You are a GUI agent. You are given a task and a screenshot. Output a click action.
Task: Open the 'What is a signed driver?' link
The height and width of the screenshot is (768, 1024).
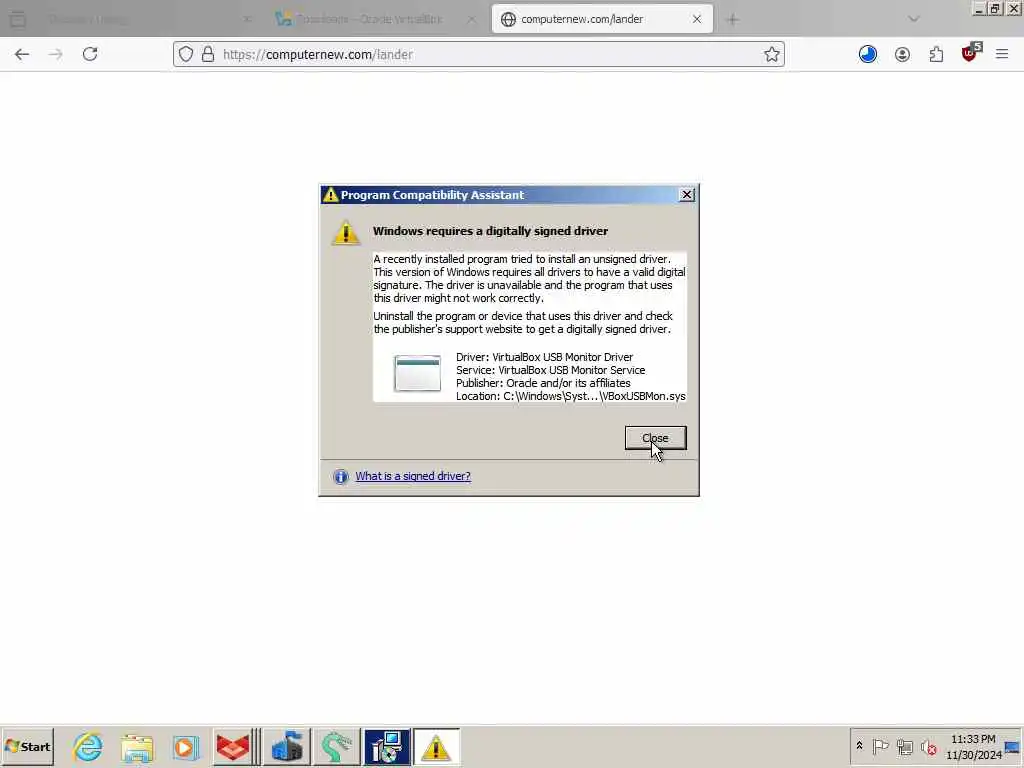[x=413, y=476]
